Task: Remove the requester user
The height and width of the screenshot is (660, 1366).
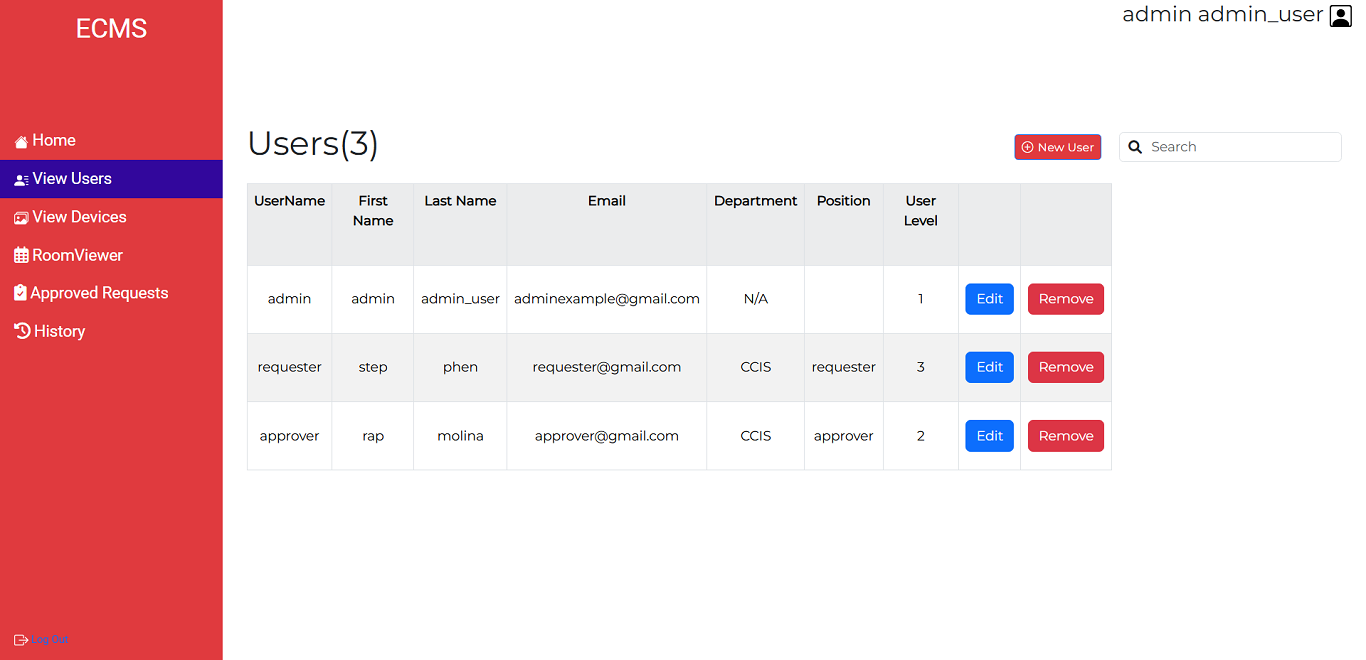Action: coord(1066,367)
